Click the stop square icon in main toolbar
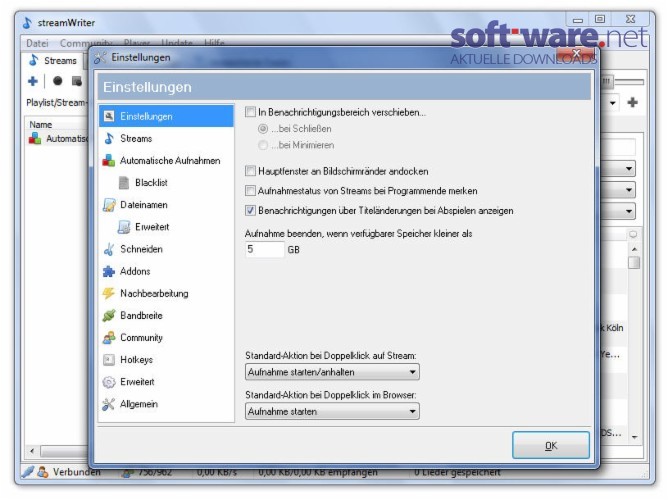The image size is (668, 500). tap(77, 81)
